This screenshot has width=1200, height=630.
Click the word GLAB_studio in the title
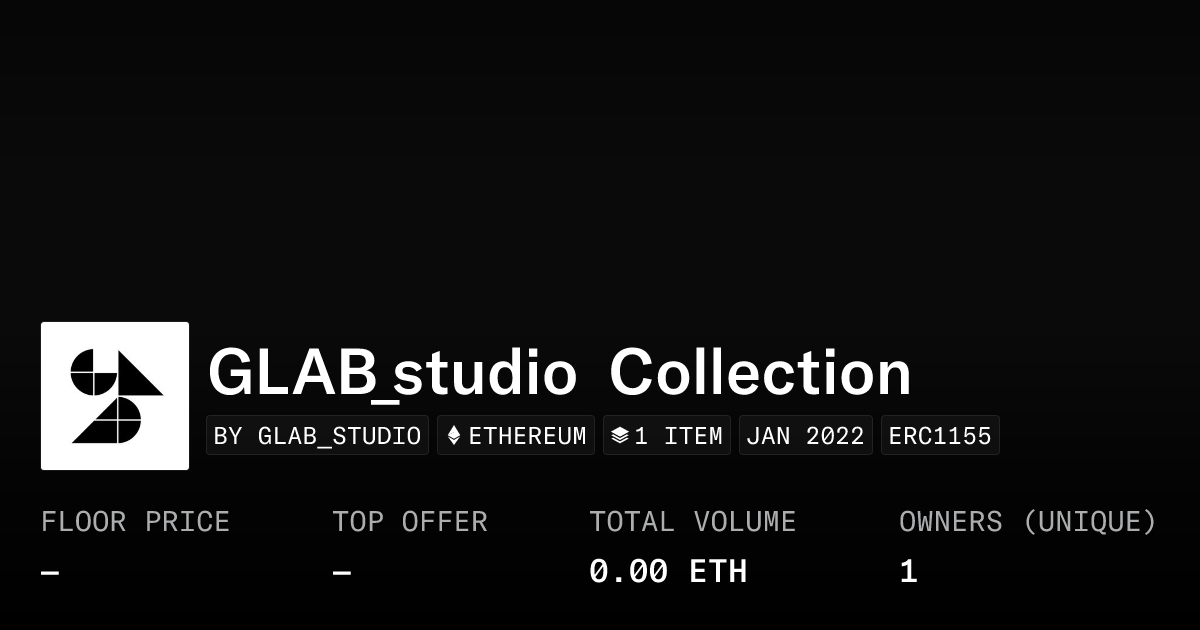[392, 373]
